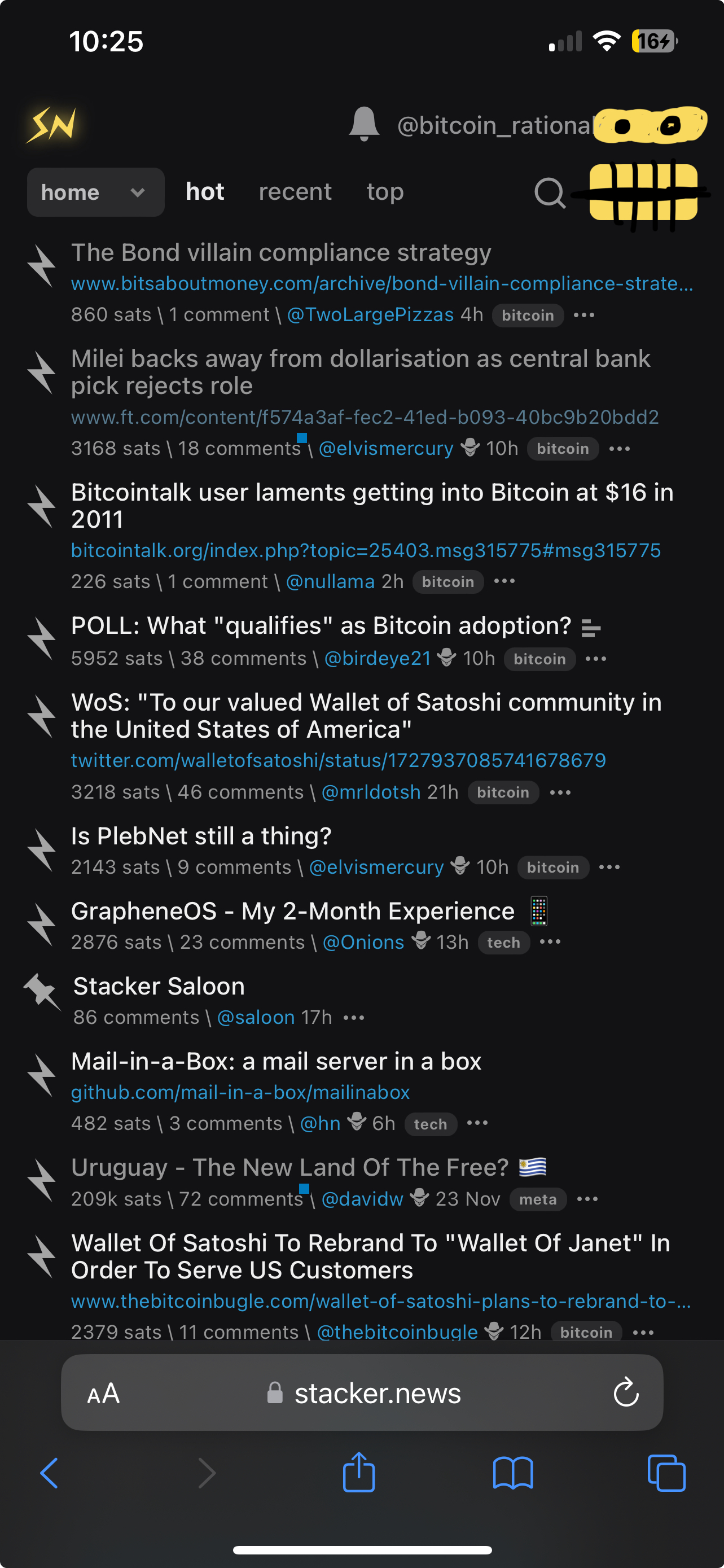Screen dimensions: 724x1568
Task: Tap the stacker.news address bar
Action: (x=377, y=1392)
